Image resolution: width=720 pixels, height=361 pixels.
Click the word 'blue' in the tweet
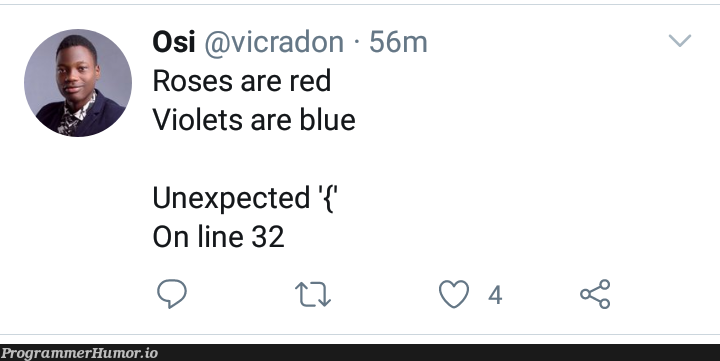[327, 120]
